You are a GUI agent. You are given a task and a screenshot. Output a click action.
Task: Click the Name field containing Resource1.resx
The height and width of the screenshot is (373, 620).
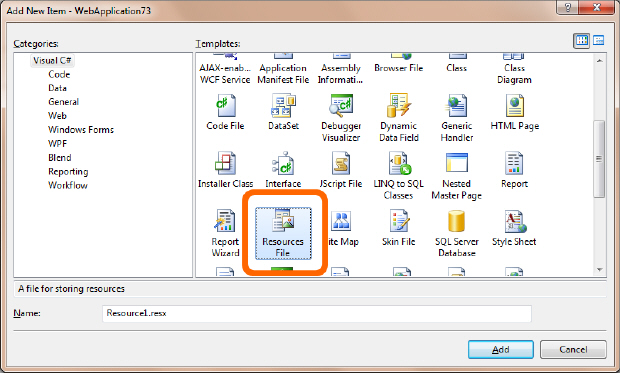click(317, 313)
